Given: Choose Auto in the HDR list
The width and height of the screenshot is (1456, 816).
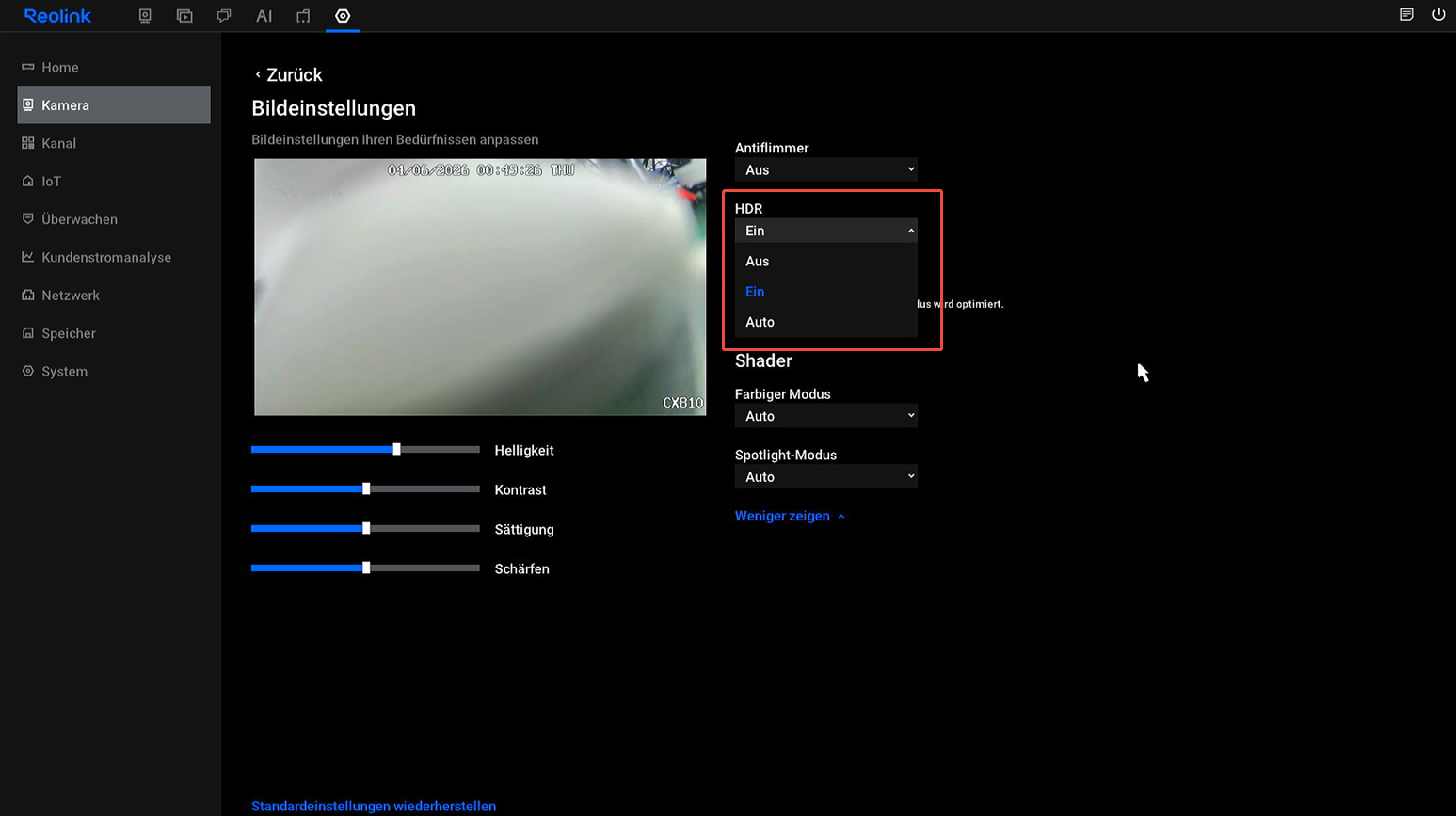Looking at the screenshot, I should pyautogui.click(x=825, y=322).
